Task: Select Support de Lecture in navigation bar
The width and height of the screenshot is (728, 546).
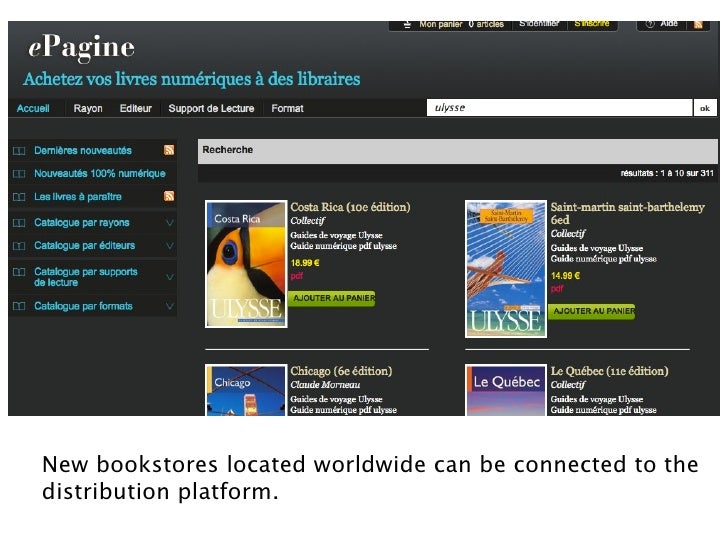Action: pos(211,108)
